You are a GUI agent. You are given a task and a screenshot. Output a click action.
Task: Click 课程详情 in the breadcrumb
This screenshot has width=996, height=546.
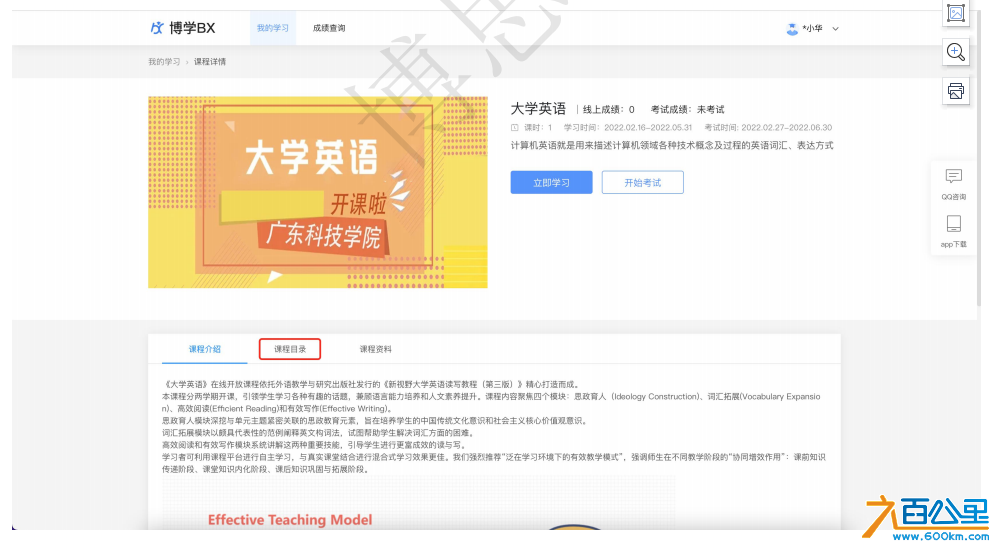210,62
